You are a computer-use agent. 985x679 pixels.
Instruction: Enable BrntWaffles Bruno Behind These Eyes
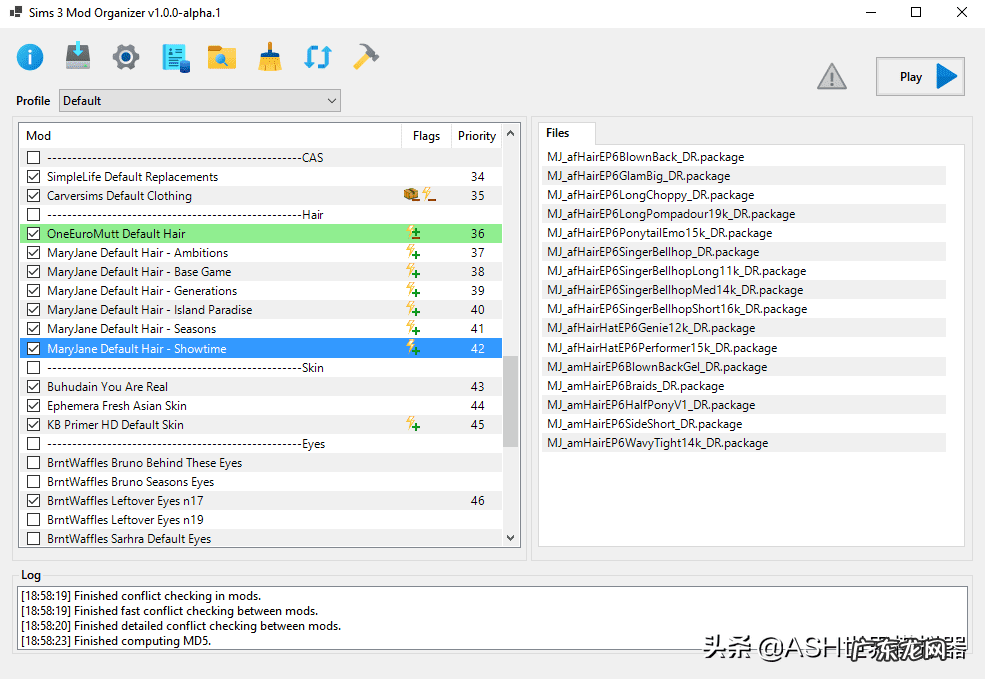(x=34, y=463)
